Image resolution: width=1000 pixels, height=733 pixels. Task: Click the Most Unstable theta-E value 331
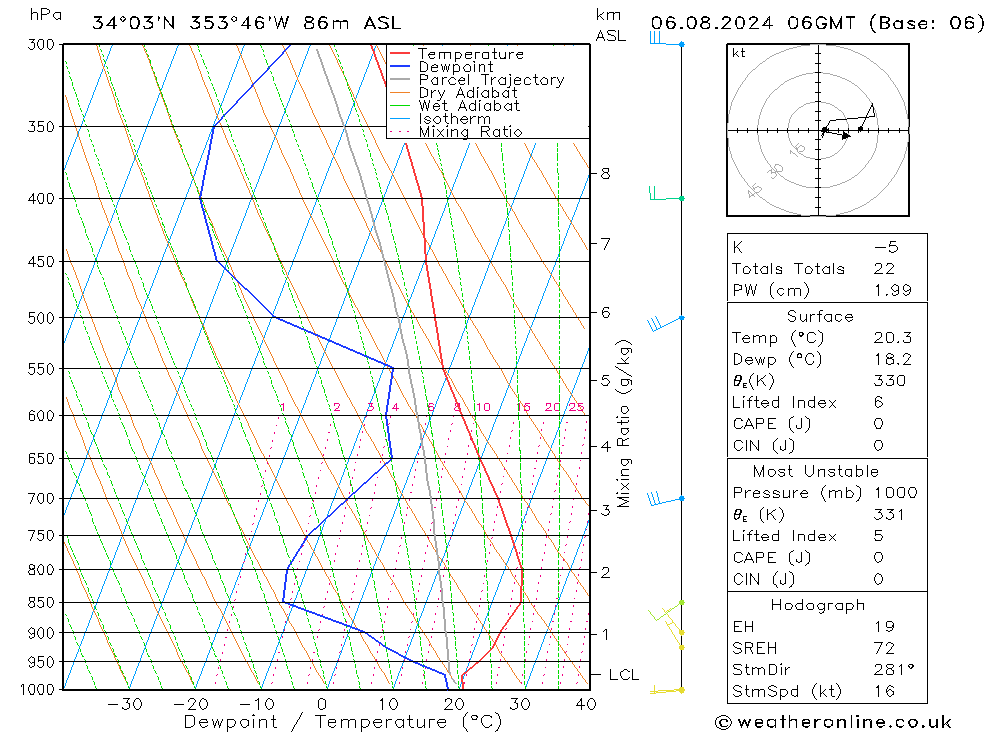point(889,514)
